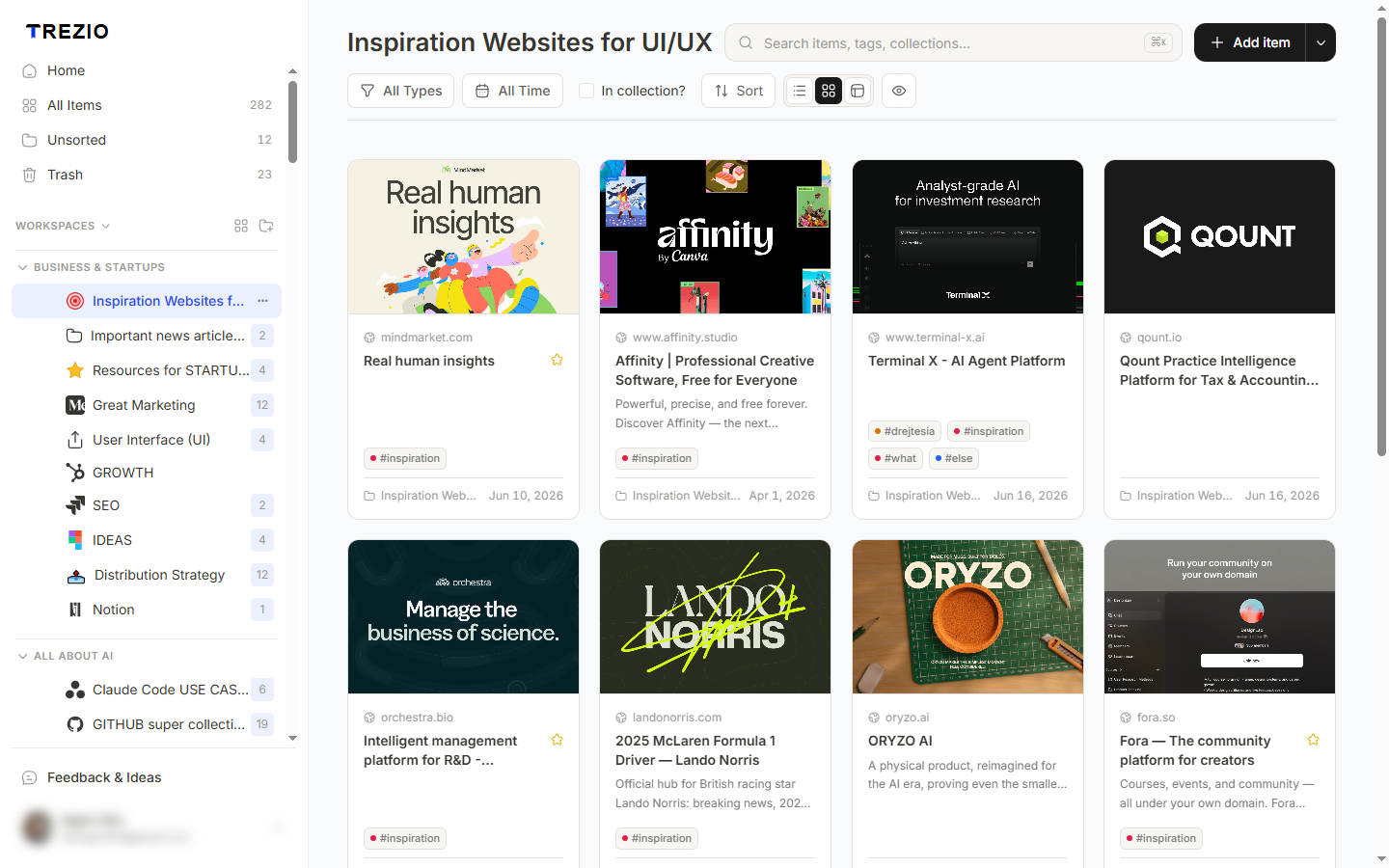
Task: Collapse the All About AI section
Action: (22, 656)
